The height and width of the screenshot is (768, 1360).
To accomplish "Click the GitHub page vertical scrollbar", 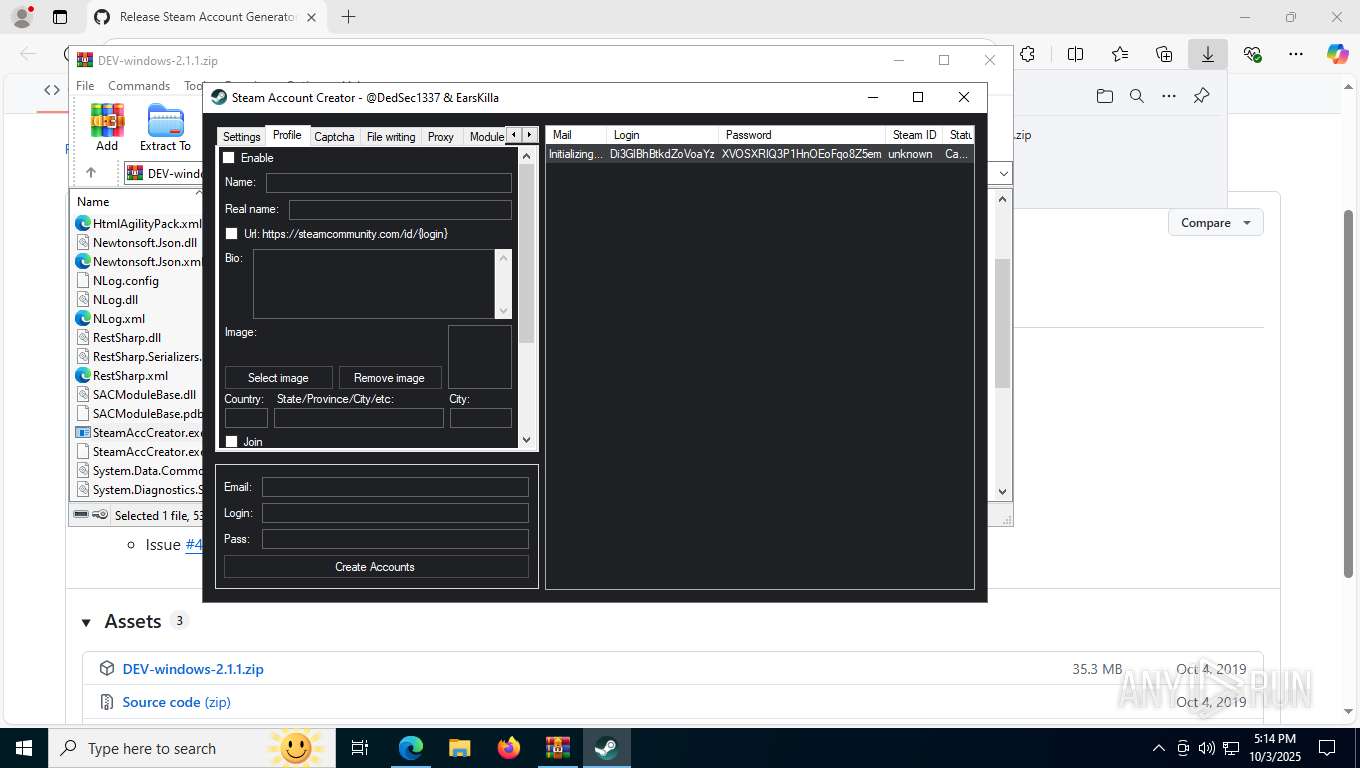I will pyautogui.click(x=1348, y=395).
